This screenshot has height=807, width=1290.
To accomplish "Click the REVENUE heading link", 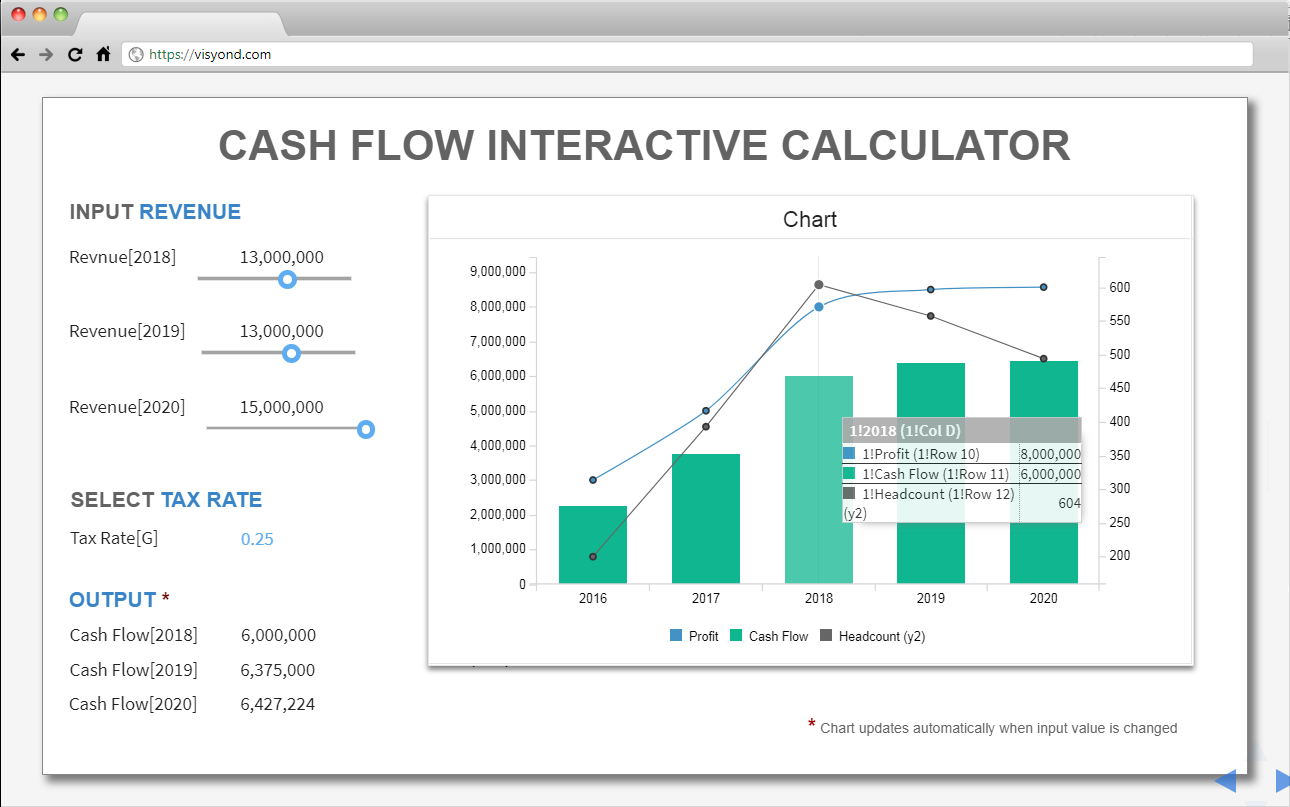I will (x=189, y=211).
